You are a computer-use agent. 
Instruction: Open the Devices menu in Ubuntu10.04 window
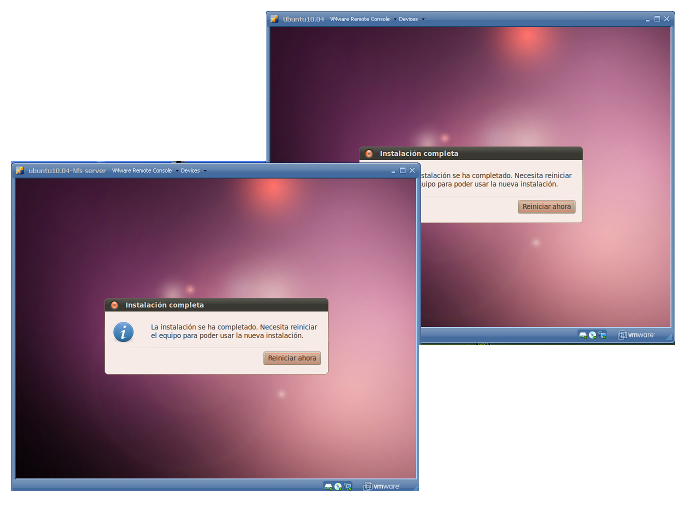pos(412,19)
